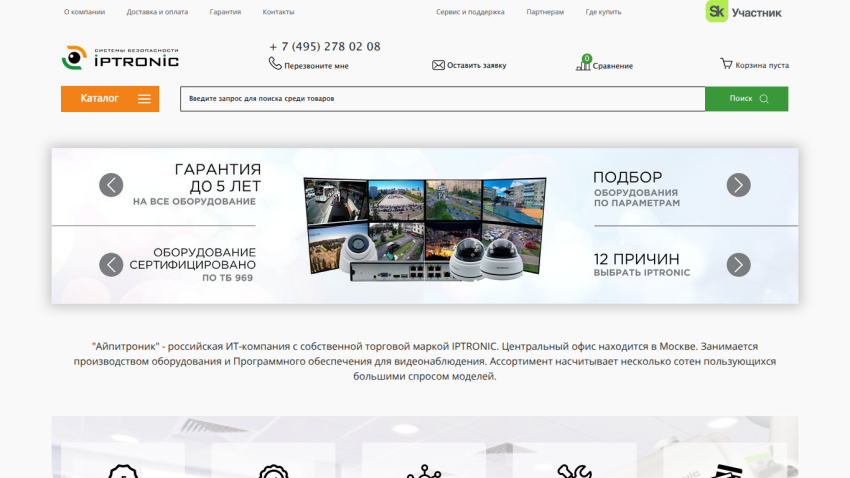Click the shopping cart icon

pos(726,64)
